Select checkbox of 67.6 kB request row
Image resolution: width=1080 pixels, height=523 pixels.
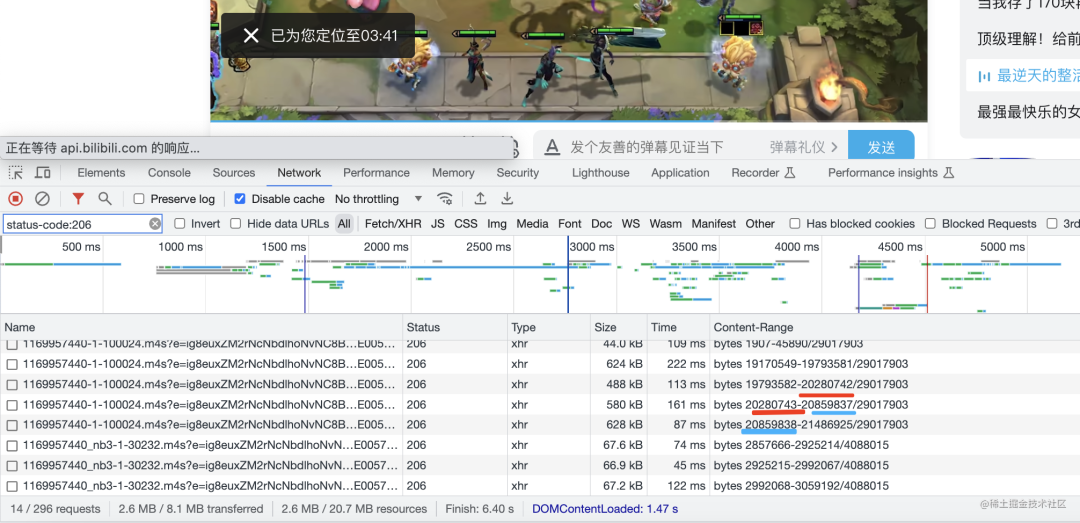point(12,445)
